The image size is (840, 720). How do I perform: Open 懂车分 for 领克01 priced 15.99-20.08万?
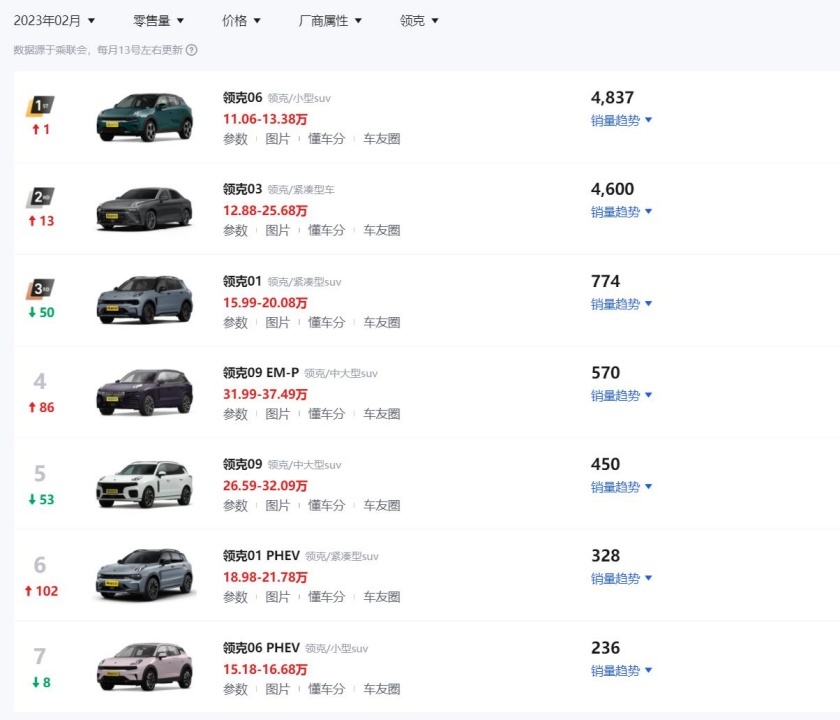326,322
